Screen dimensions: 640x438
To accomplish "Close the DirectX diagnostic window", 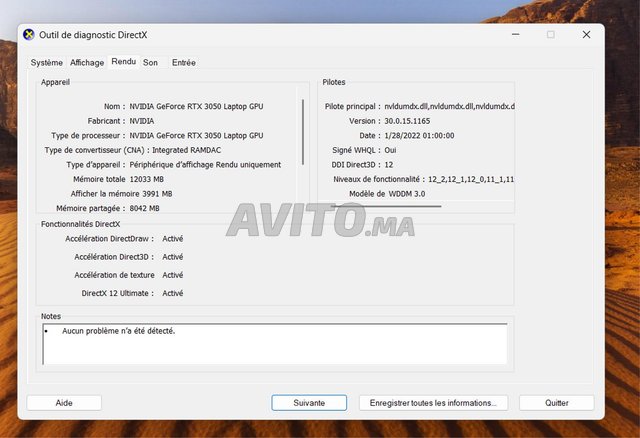I will [586, 34].
